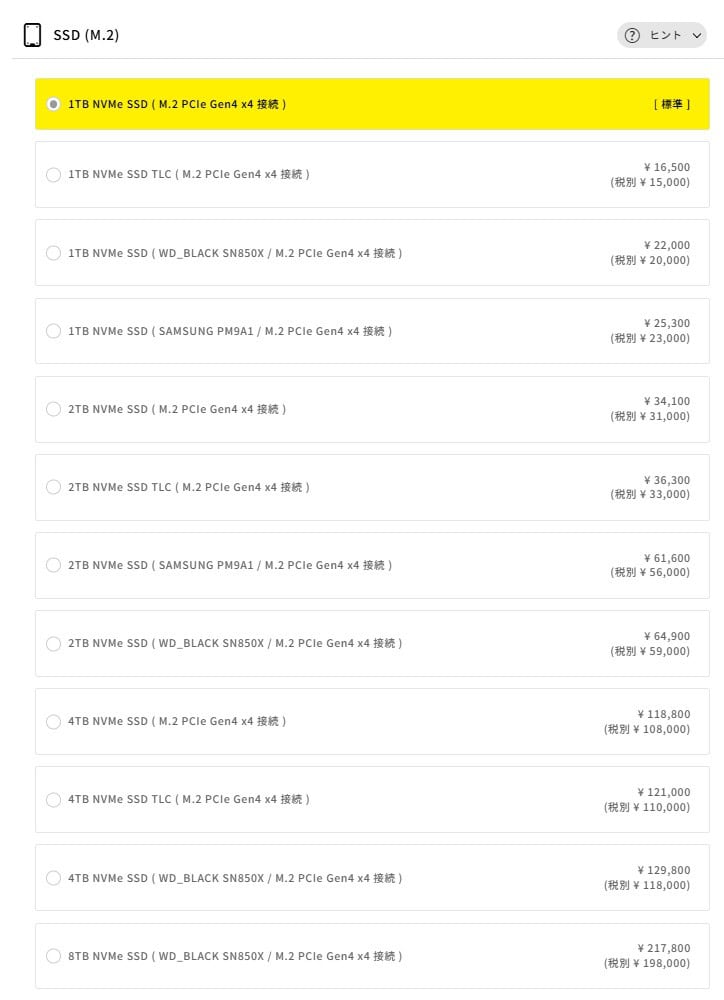Click the SSD (M.2) storage device icon
Viewport: 724px width, 1000px height.
click(x=32, y=35)
